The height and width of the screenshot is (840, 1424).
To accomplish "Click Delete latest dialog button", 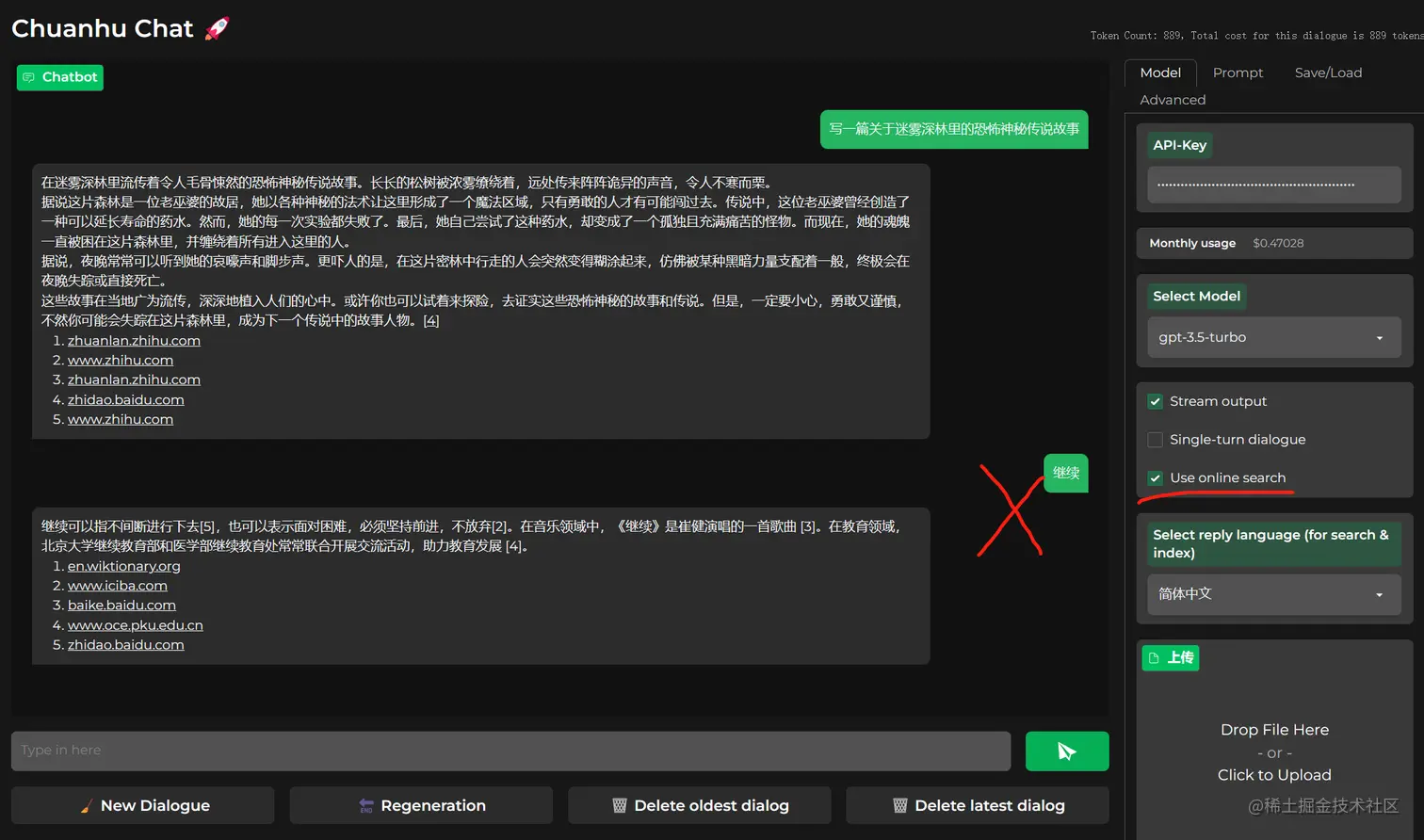I will [x=978, y=806].
